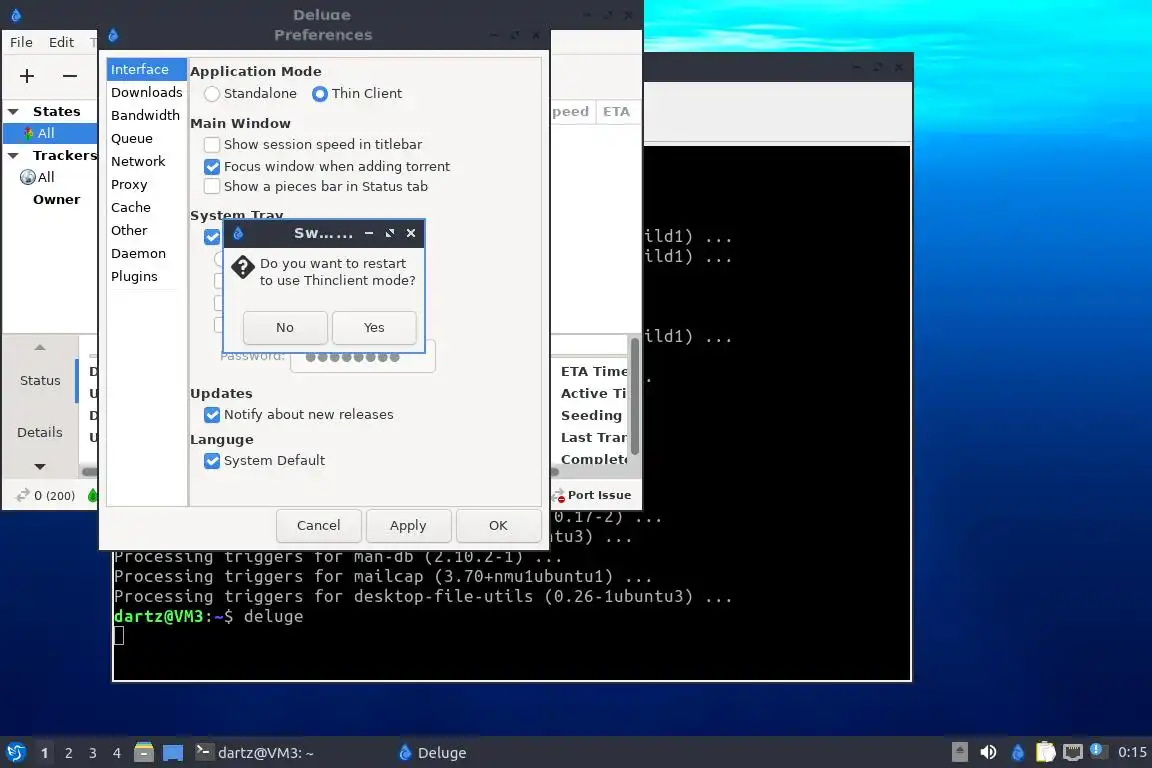Uncheck System Default language

pyautogui.click(x=212, y=461)
